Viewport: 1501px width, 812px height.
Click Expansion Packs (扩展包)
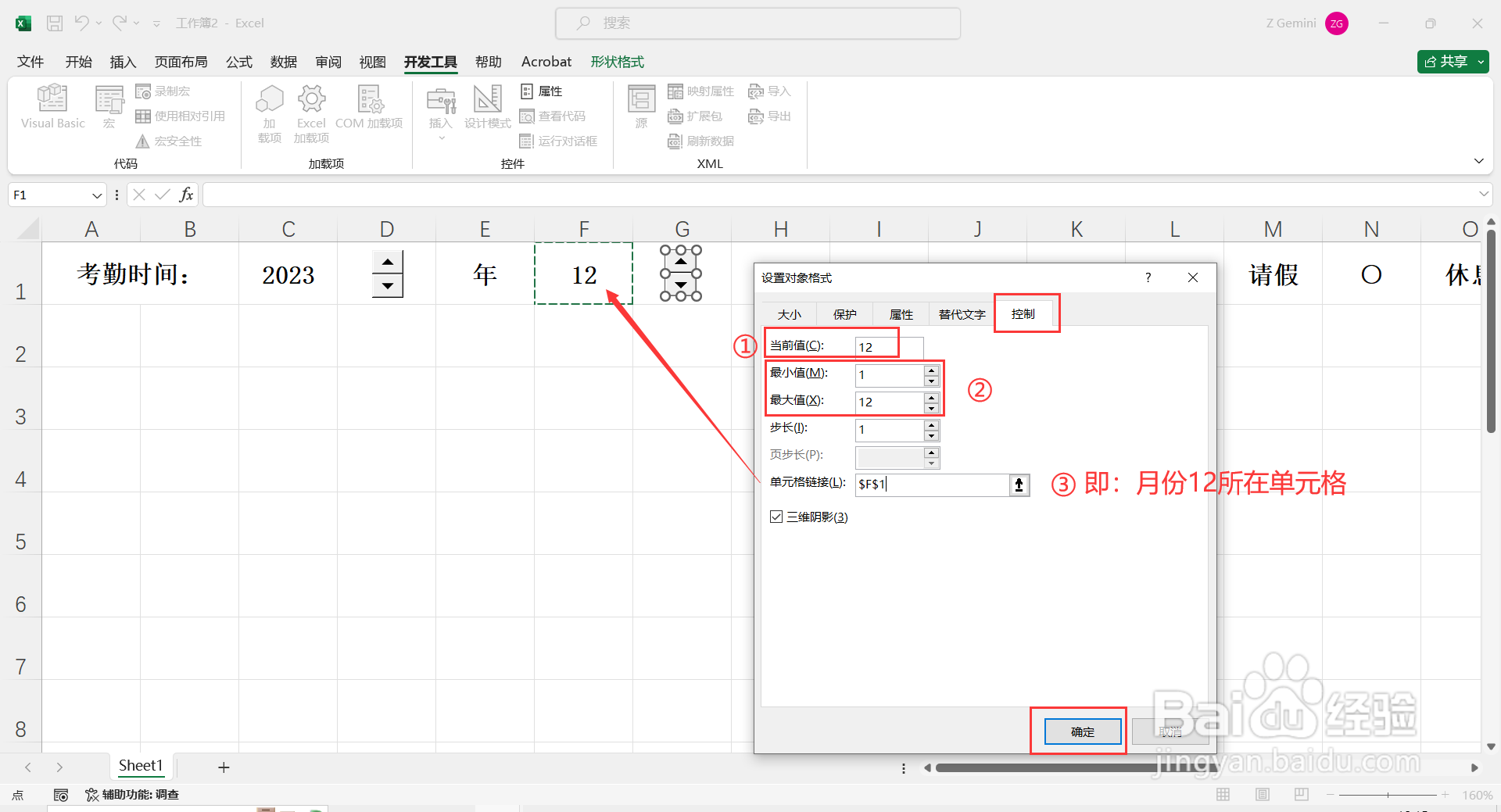tap(695, 116)
